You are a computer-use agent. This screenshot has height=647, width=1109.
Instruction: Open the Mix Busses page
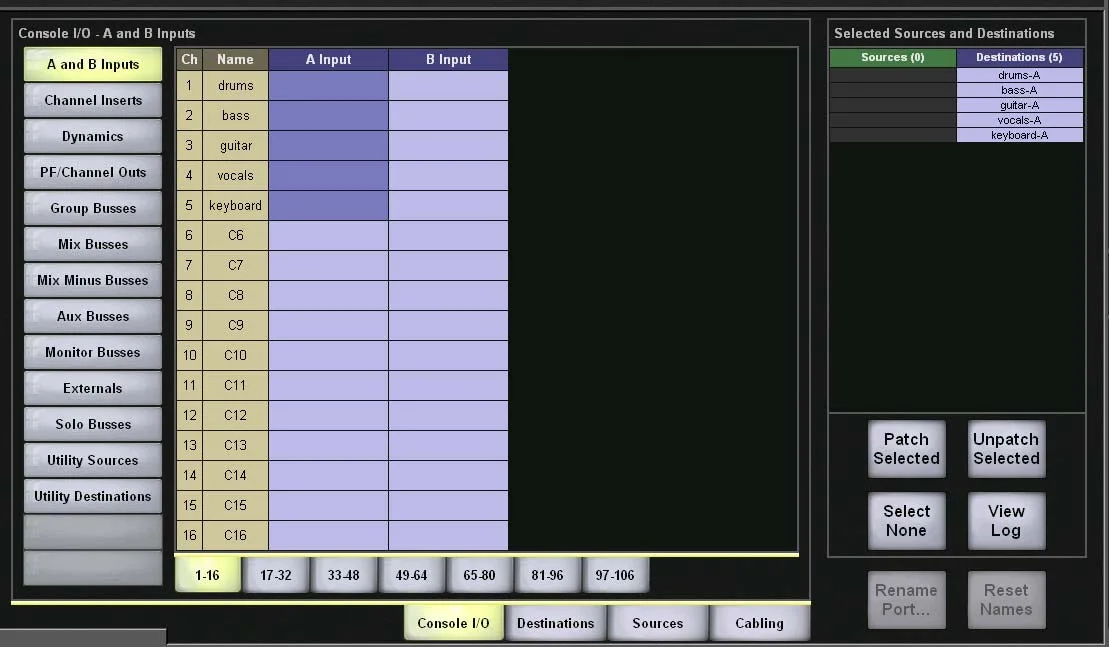click(x=93, y=245)
